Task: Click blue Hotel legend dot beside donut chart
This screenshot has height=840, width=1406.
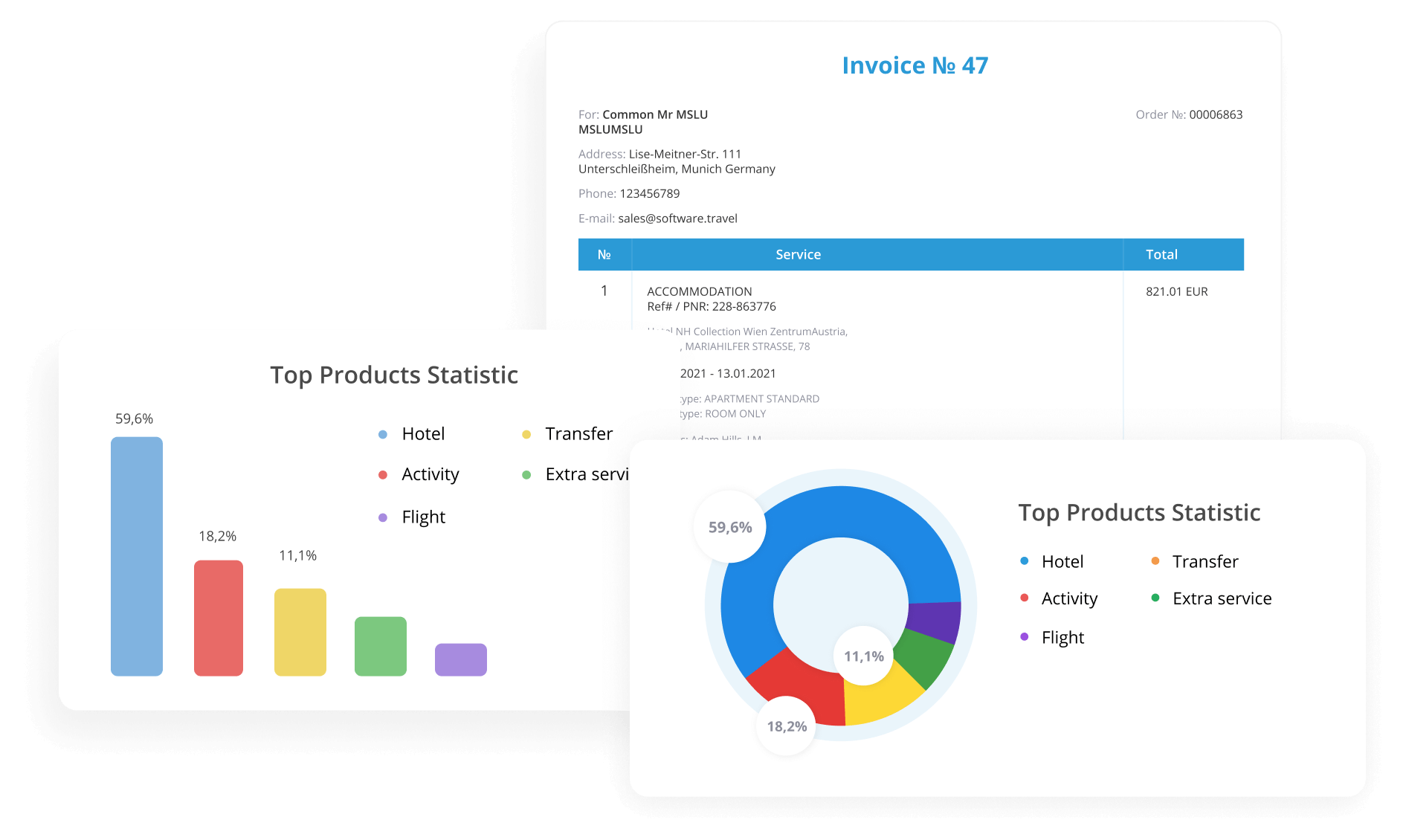Action: coord(1025,561)
